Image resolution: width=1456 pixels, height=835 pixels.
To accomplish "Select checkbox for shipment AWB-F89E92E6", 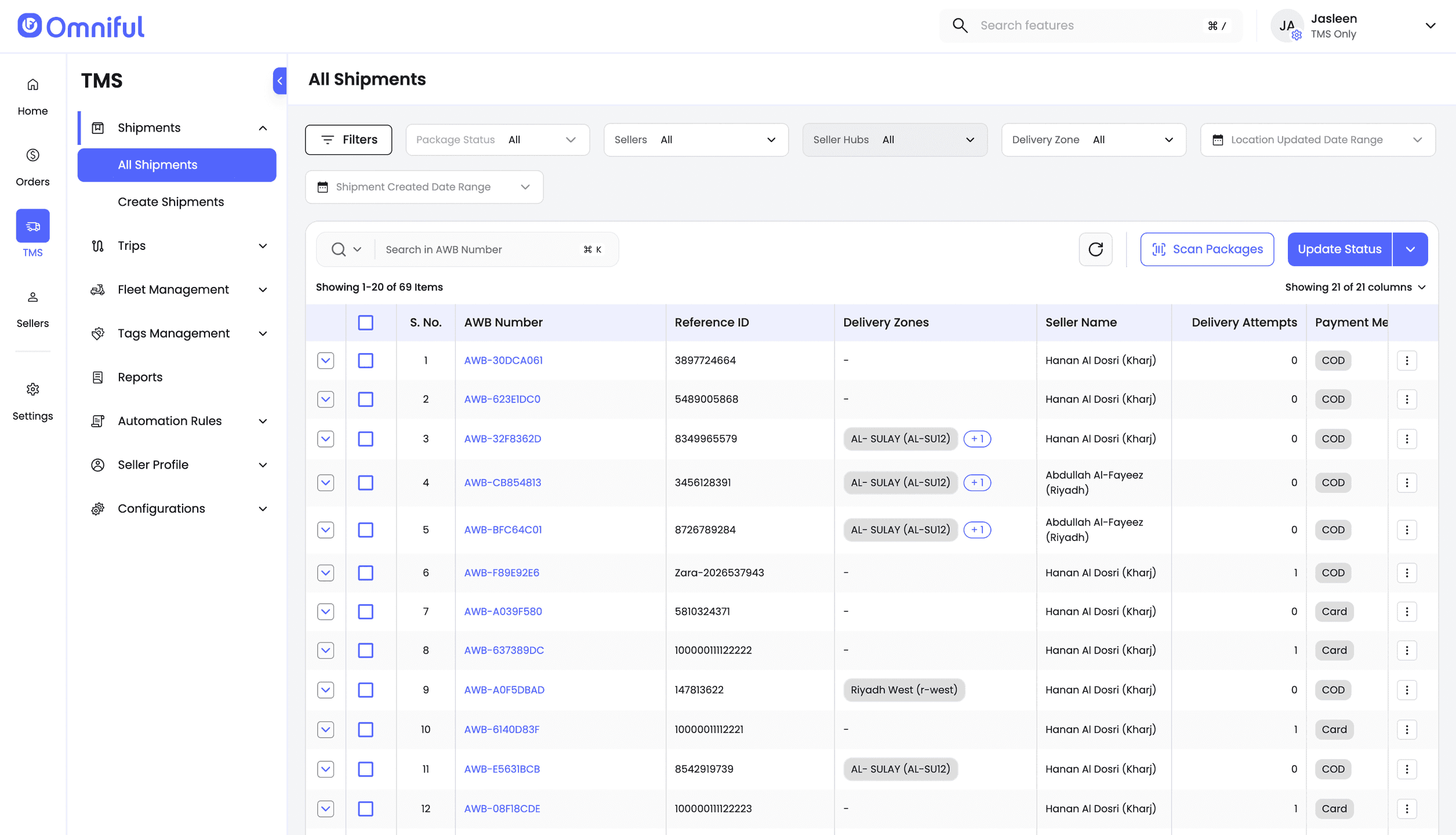I will (365, 572).
